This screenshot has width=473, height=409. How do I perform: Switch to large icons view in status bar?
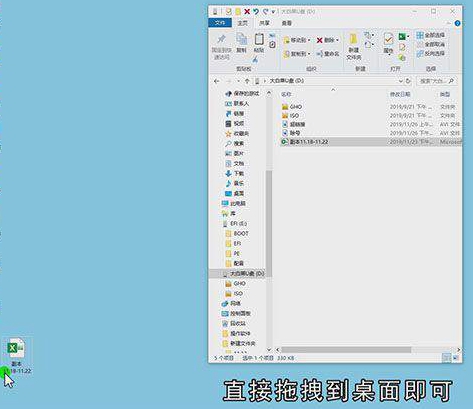point(455,358)
